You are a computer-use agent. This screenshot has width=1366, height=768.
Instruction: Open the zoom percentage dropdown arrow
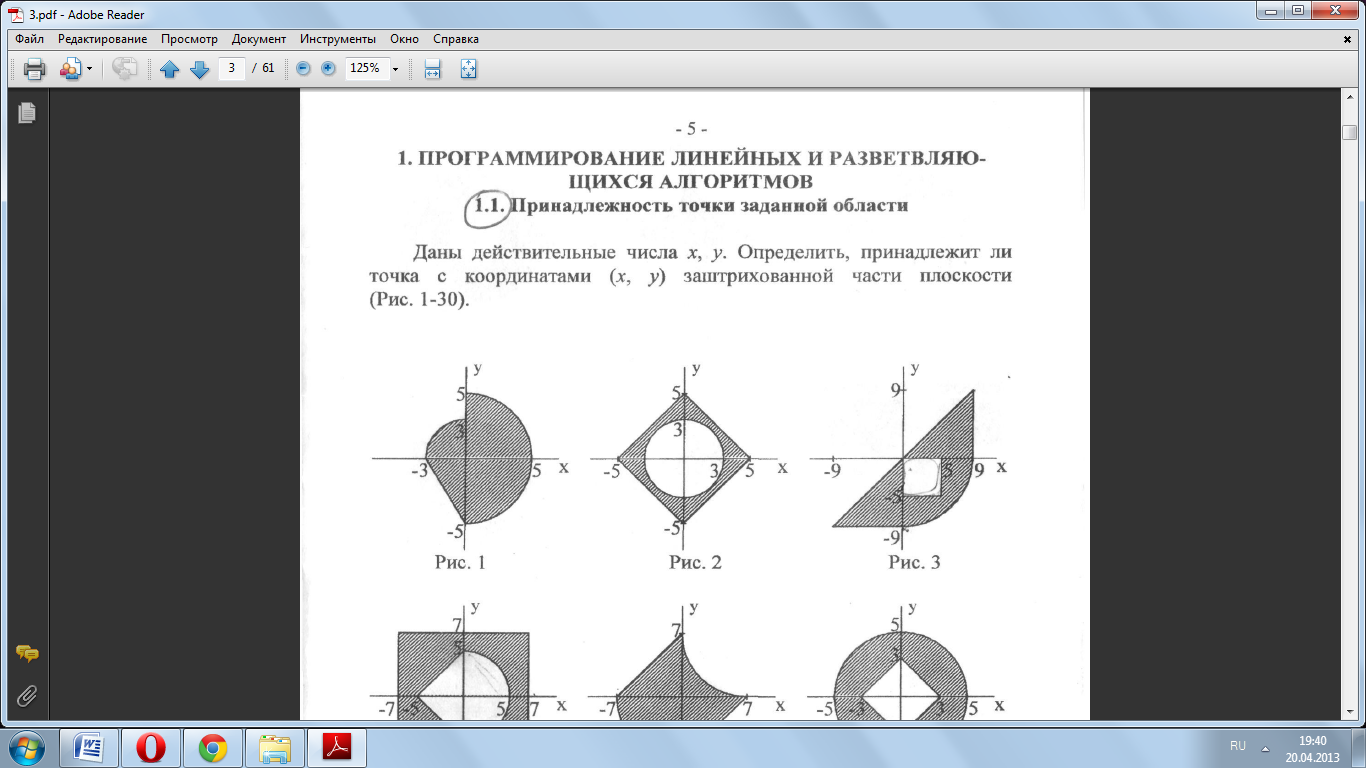coord(395,69)
